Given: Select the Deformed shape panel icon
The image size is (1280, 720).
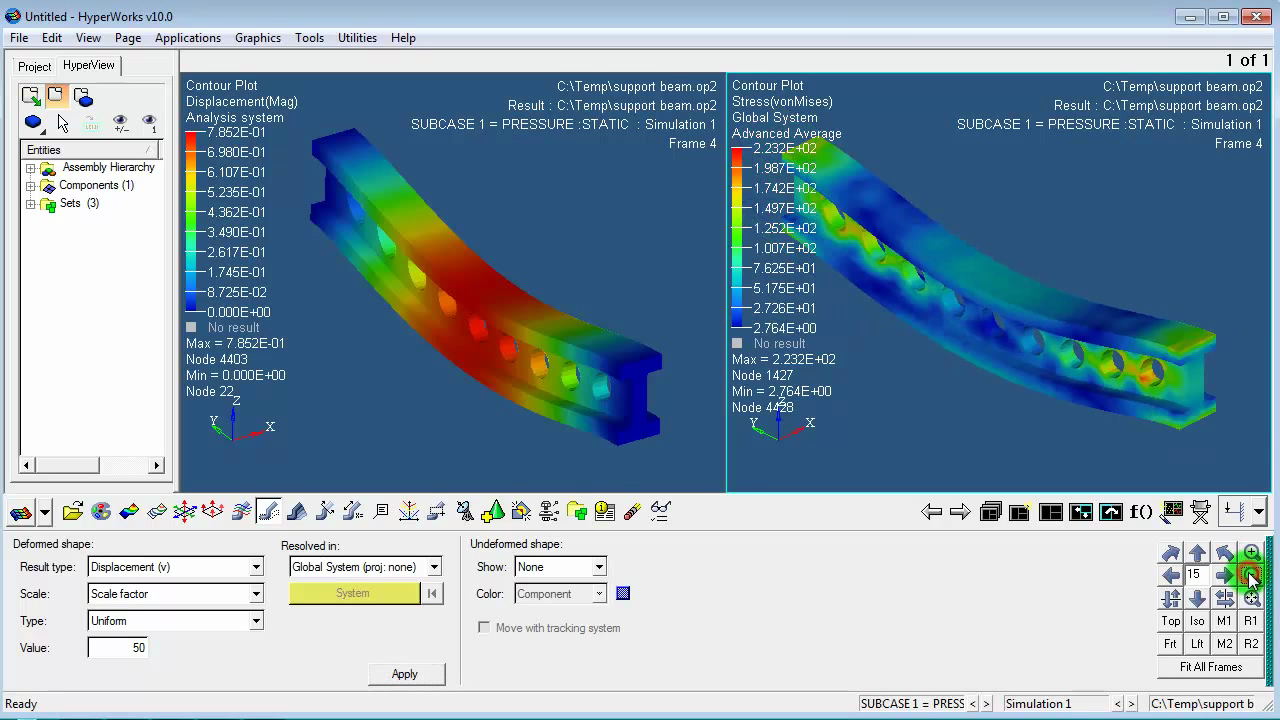Looking at the screenshot, I should coord(268,512).
